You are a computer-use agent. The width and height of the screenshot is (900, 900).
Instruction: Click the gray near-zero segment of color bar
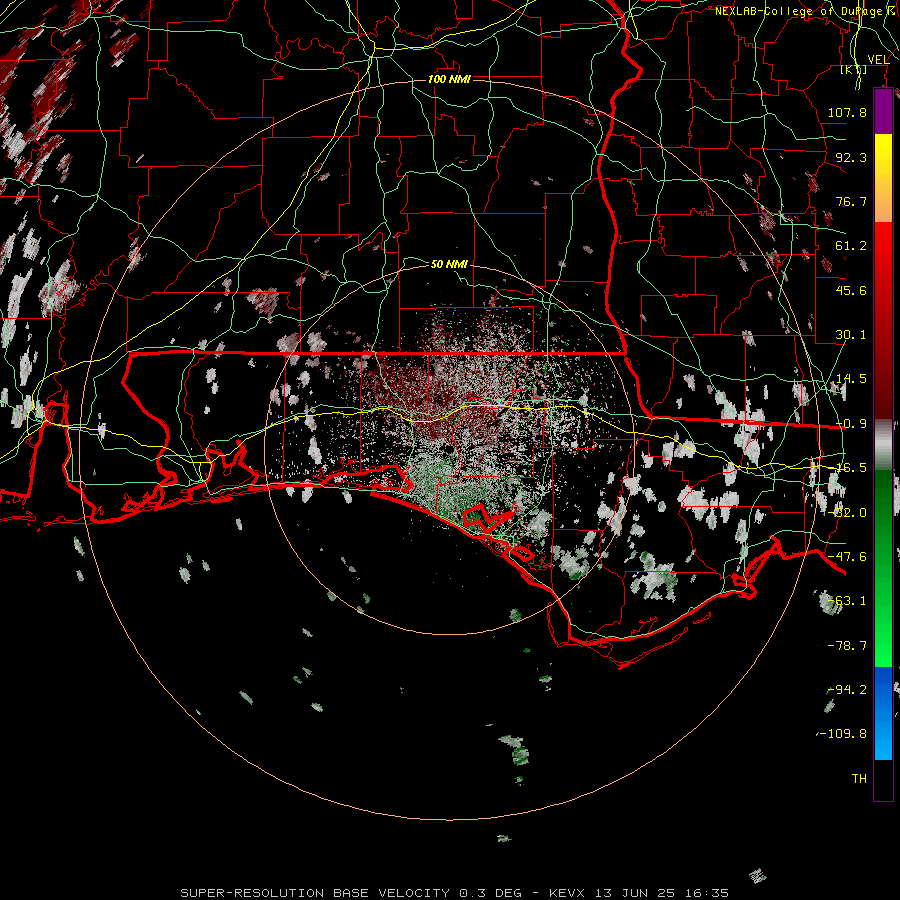point(883,445)
